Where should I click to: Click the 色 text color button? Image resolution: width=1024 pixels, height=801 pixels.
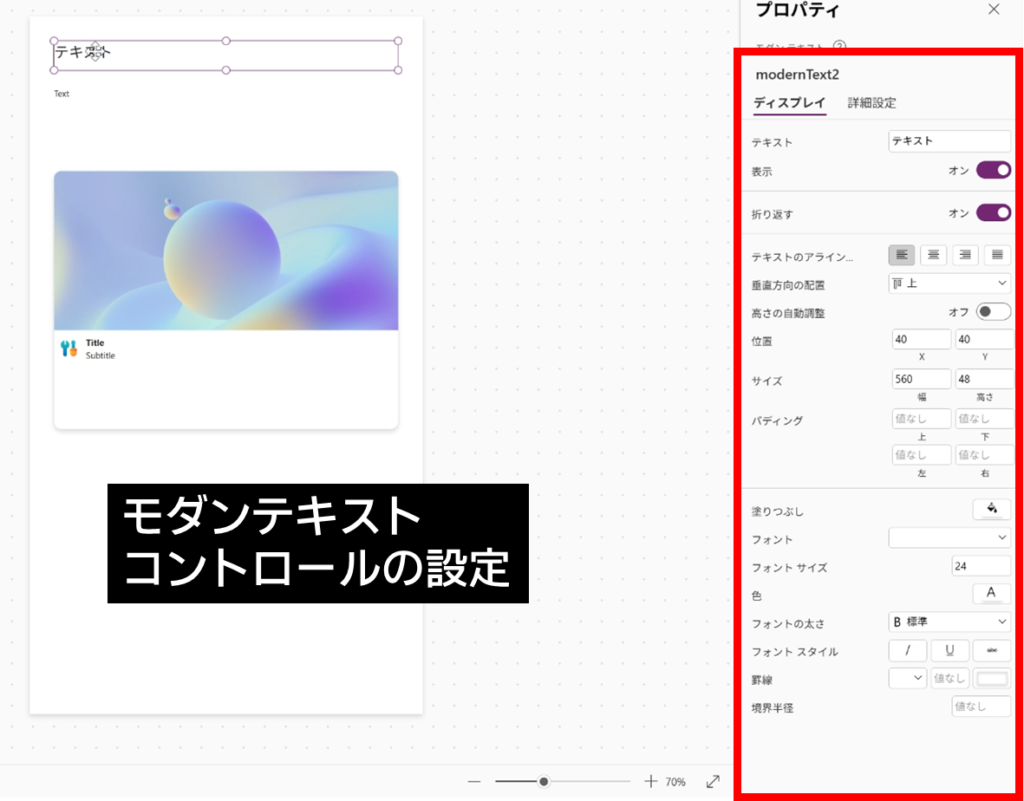click(x=991, y=594)
